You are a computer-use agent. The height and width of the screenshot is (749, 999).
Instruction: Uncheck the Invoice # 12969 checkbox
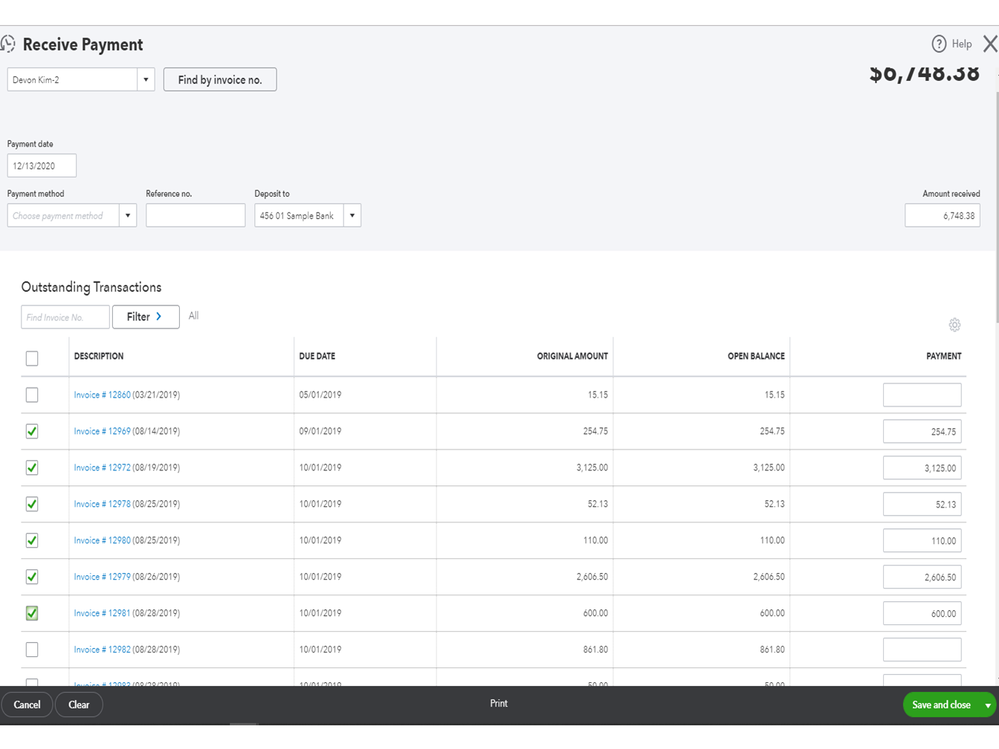coord(32,431)
